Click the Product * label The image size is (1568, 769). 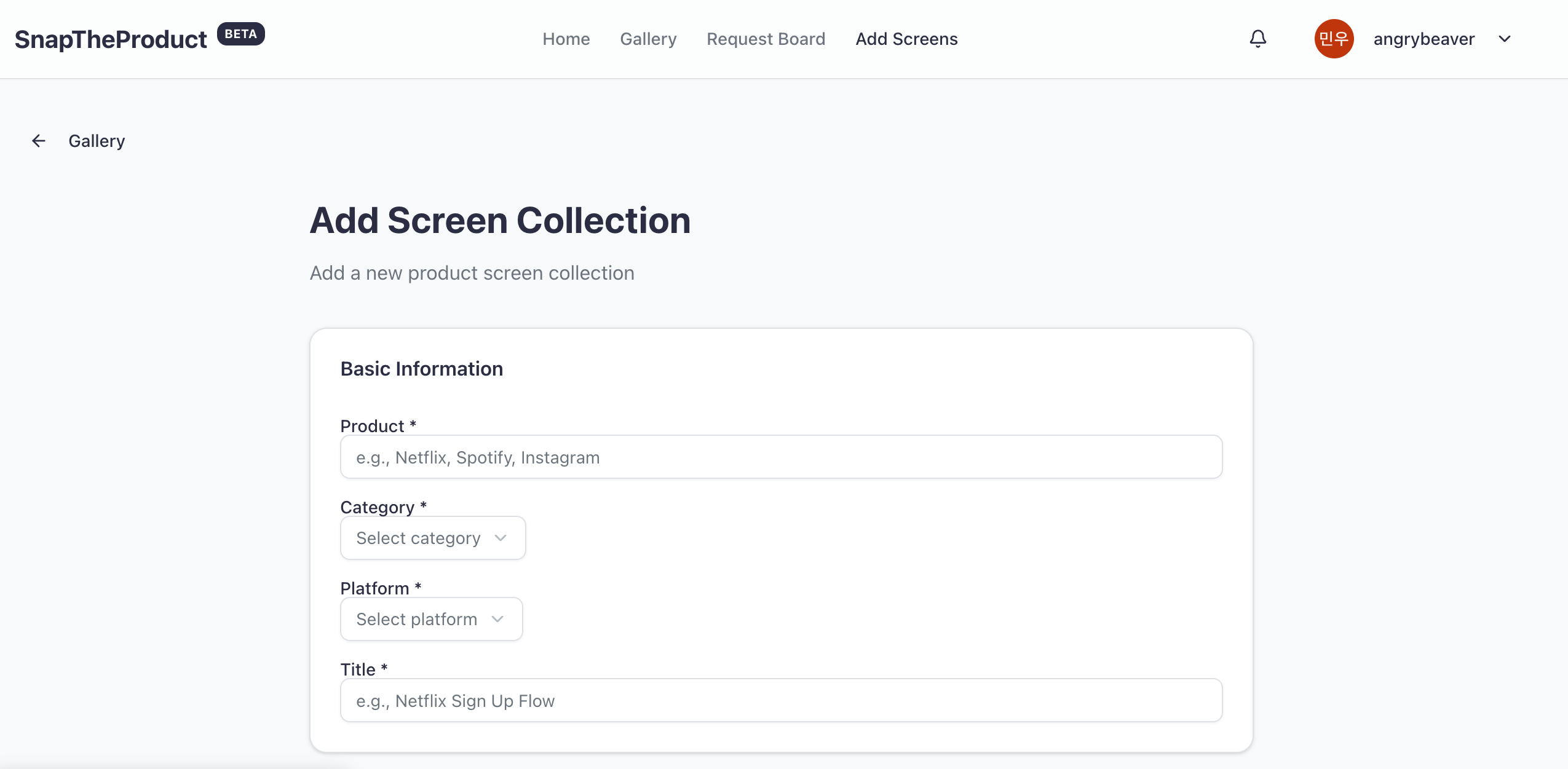[x=378, y=425]
